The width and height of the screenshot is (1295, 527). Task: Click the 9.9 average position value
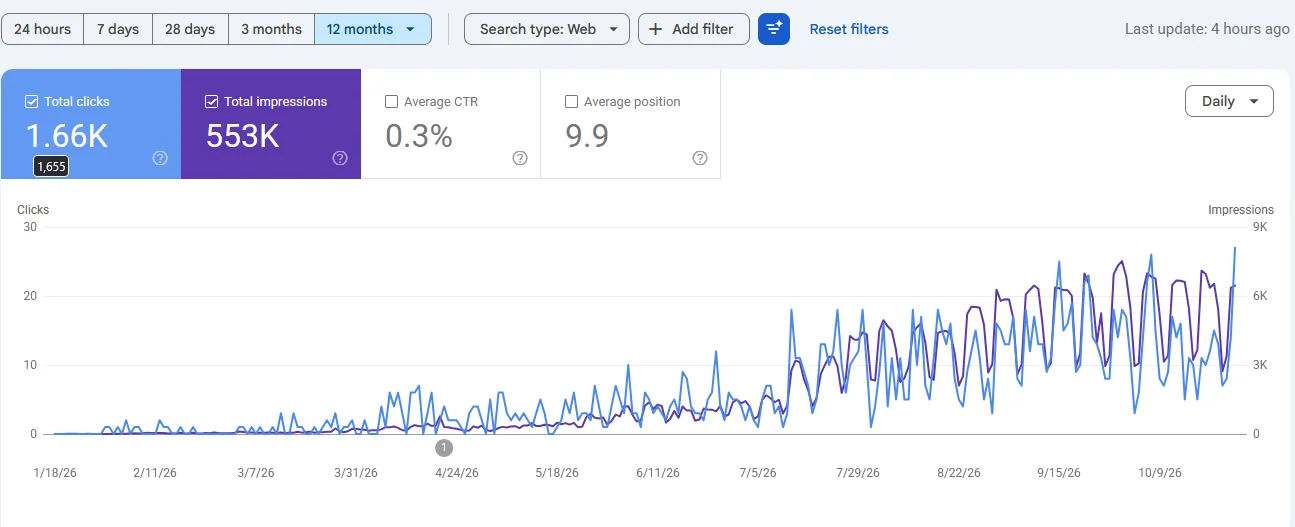pyautogui.click(x=587, y=136)
